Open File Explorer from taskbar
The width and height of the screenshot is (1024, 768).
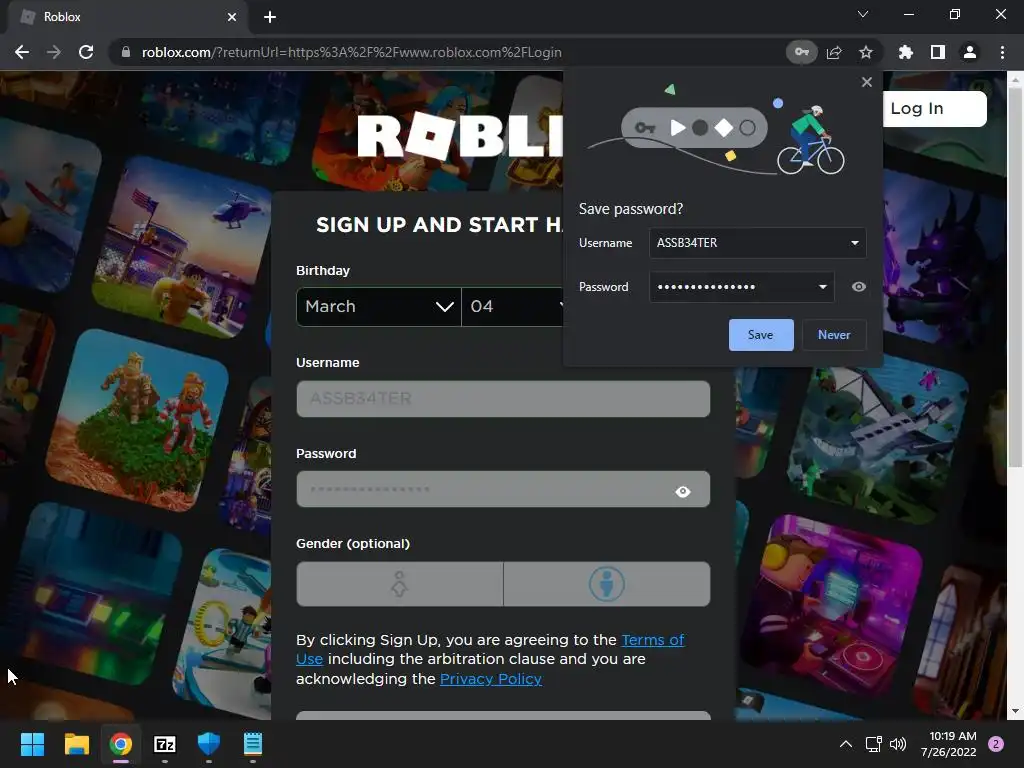(x=76, y=744)
